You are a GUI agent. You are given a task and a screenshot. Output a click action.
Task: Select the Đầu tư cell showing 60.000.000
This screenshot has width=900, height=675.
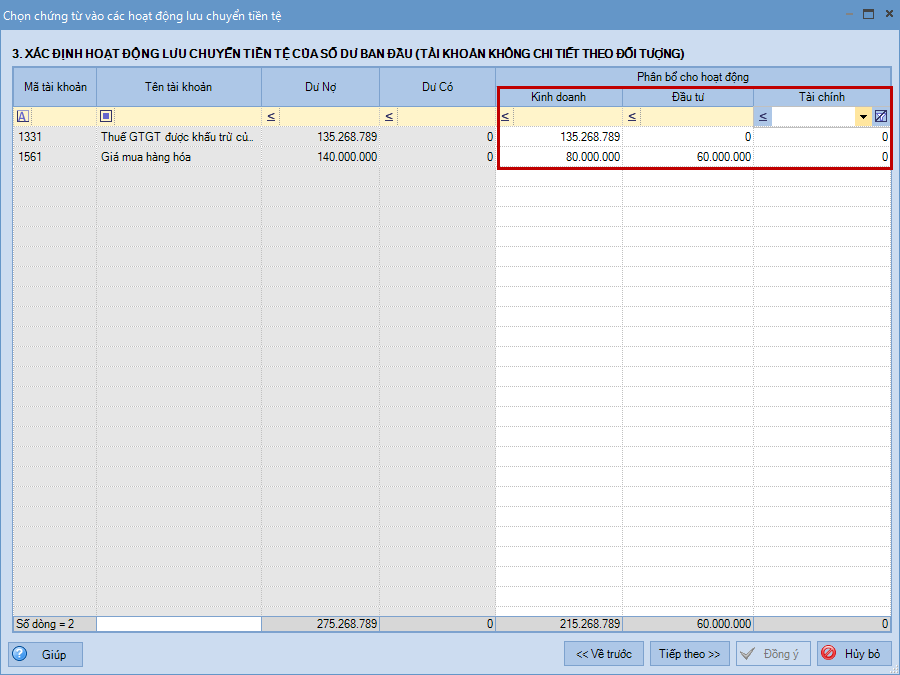(x=688, y=157)
